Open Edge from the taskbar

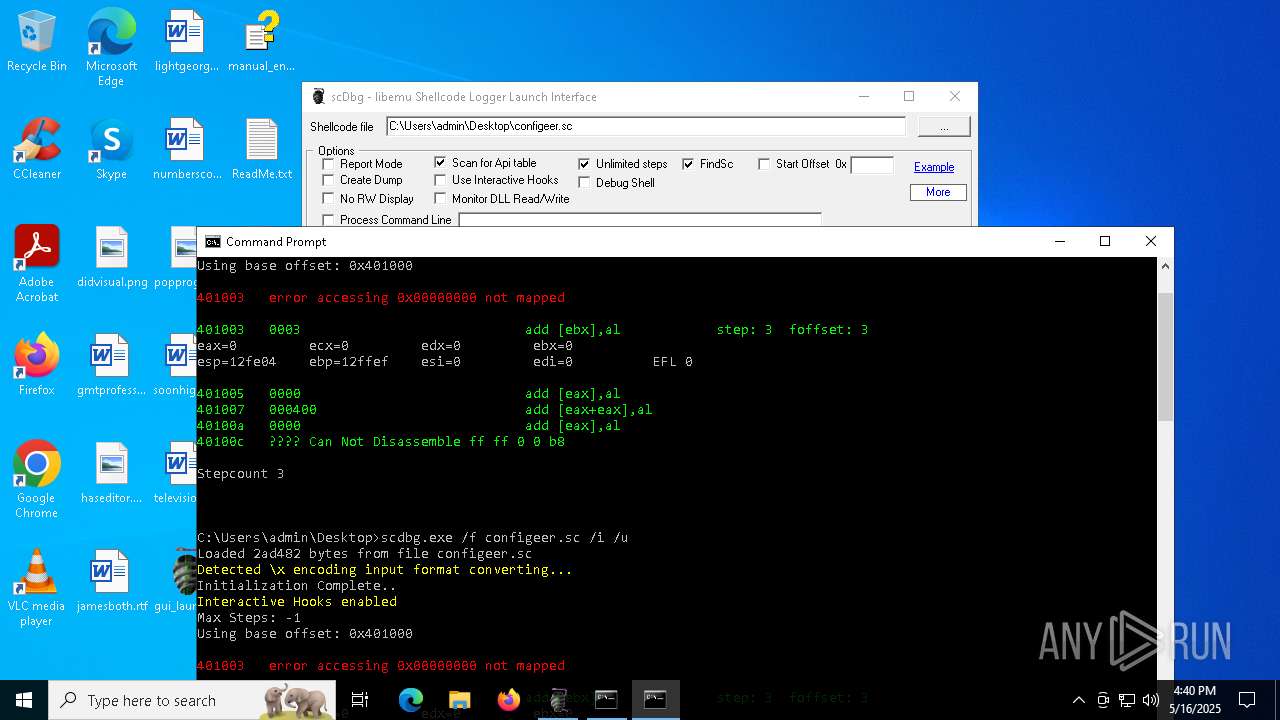click(411, 700)
